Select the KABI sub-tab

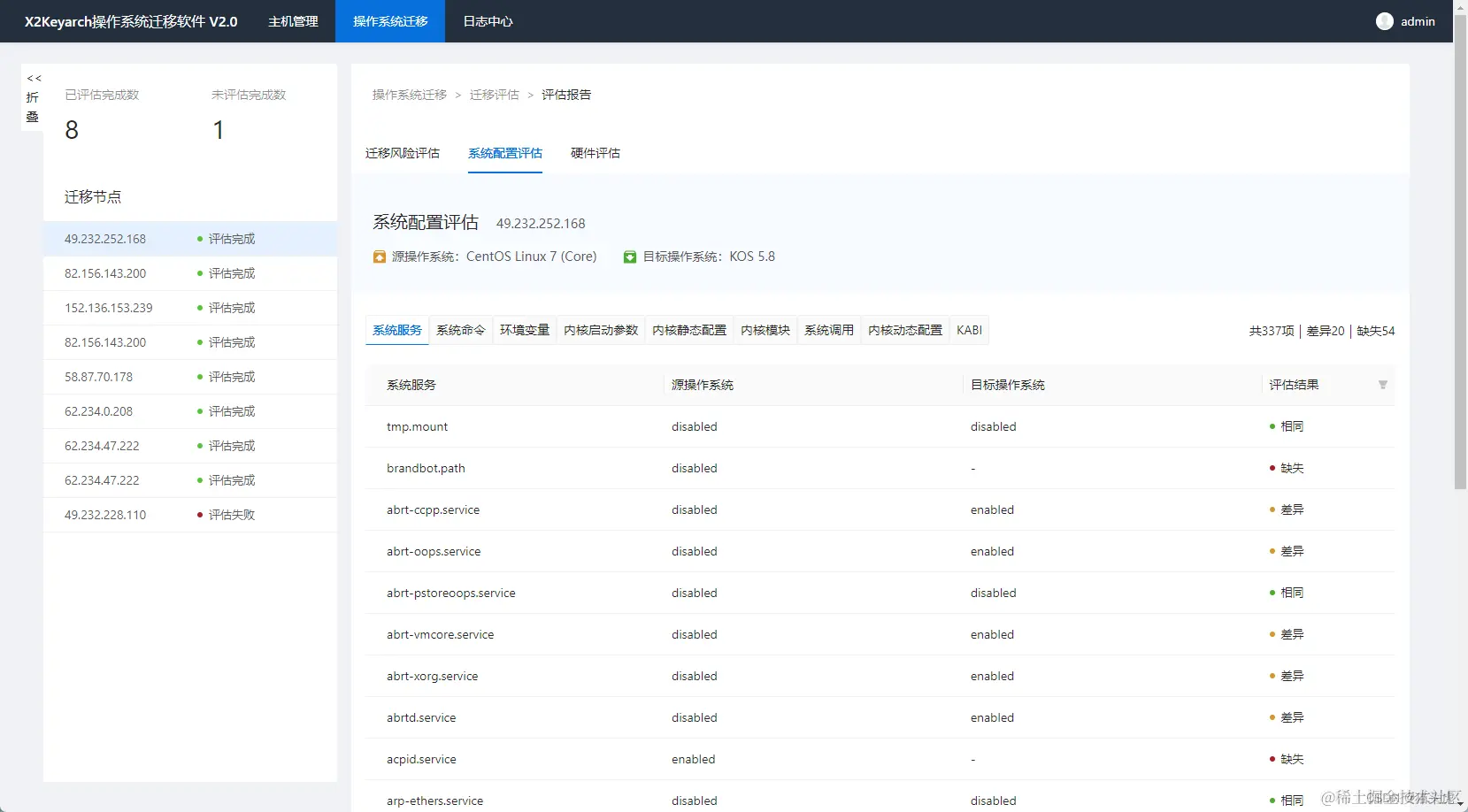pos(970,330)
